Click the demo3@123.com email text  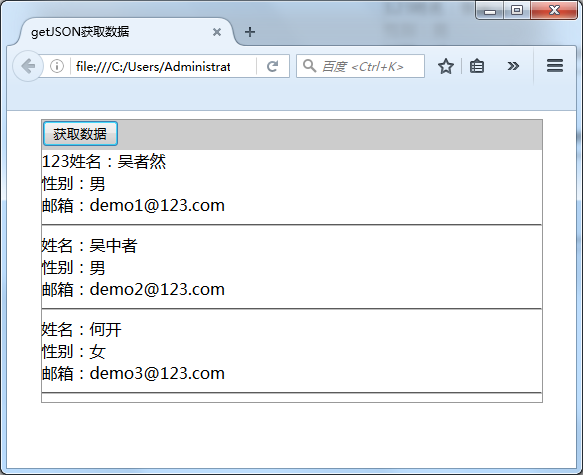pyautogui.click(x=157, y=374)
